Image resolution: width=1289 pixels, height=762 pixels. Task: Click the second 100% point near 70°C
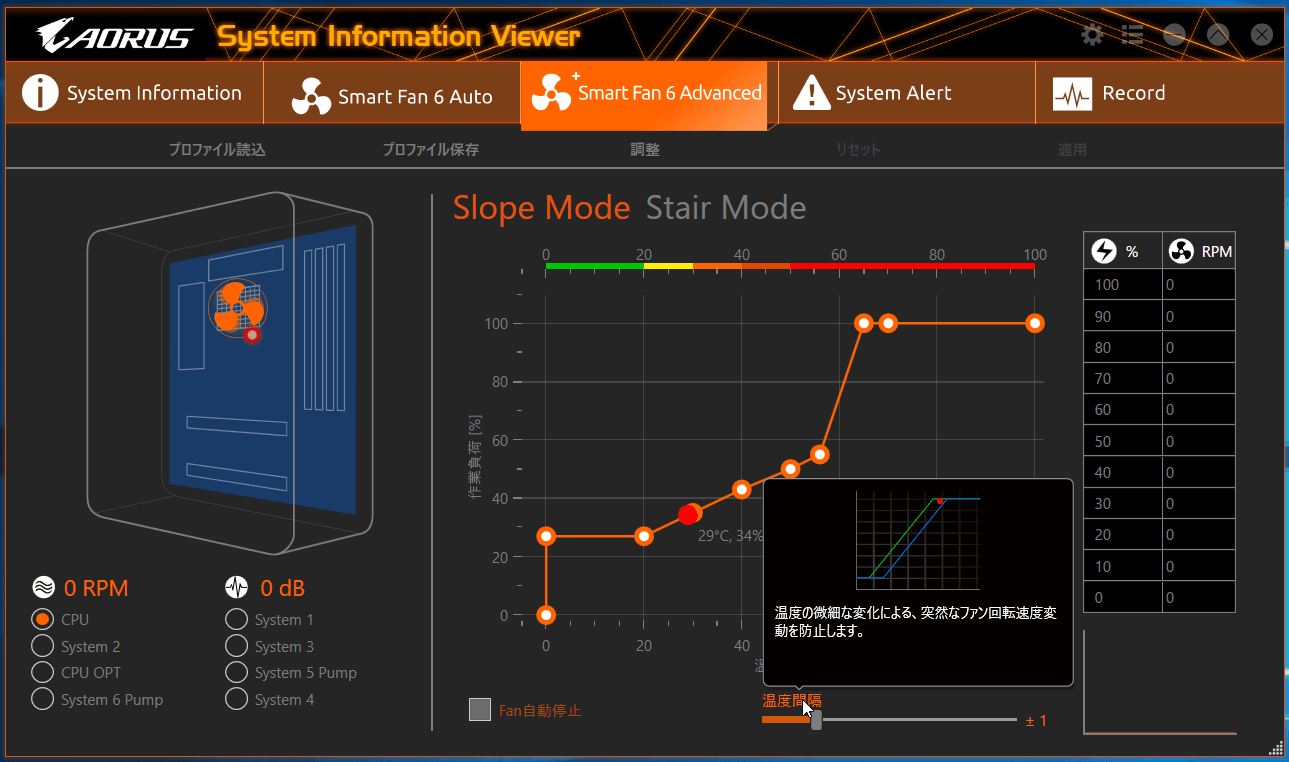pyautogui.click(x=888, y=323)
